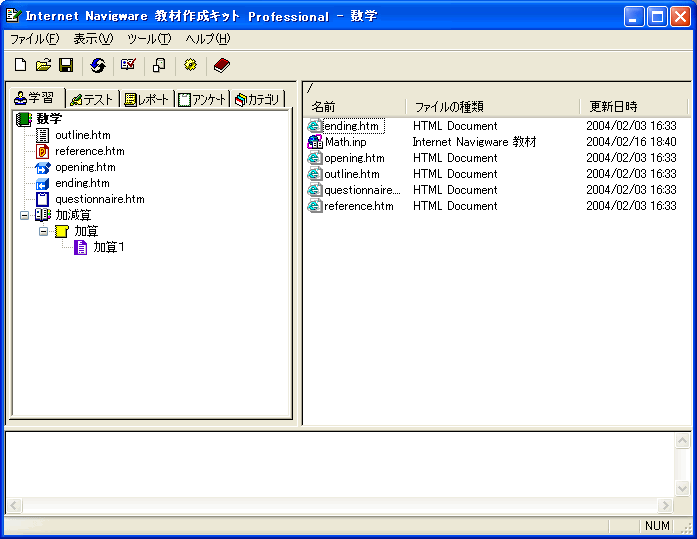Image resolution: width=697 pixels, height=539 pixels.
Task: Open the ヘルプ(H) menu
Action: [208, 39]
